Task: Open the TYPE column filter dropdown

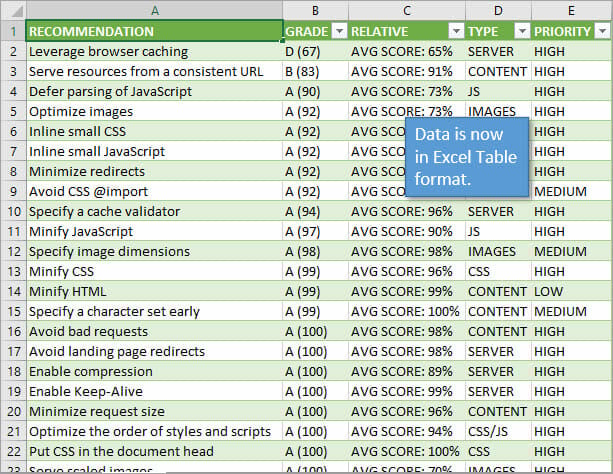Action: click(522, 31)
